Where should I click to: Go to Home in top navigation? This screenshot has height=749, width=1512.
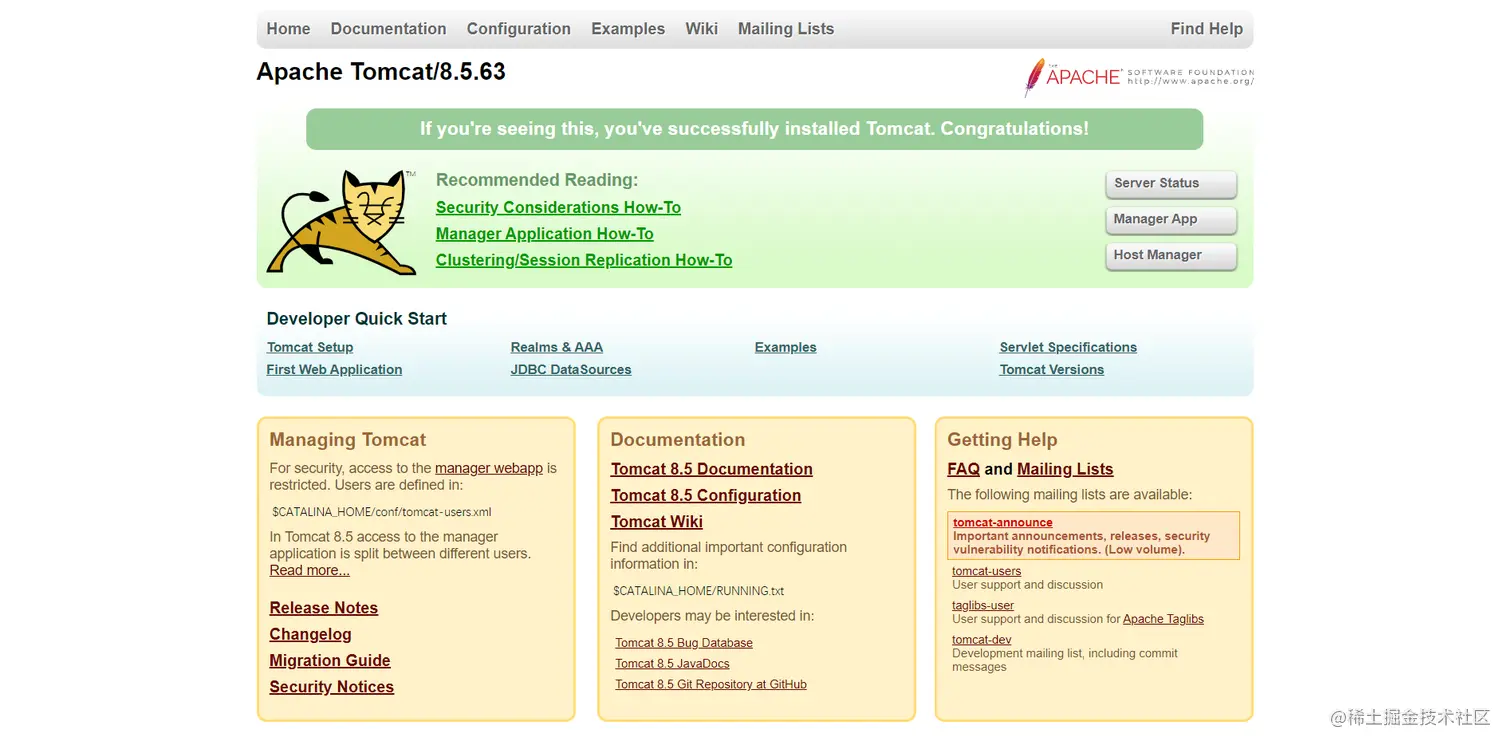pos(288,29)
